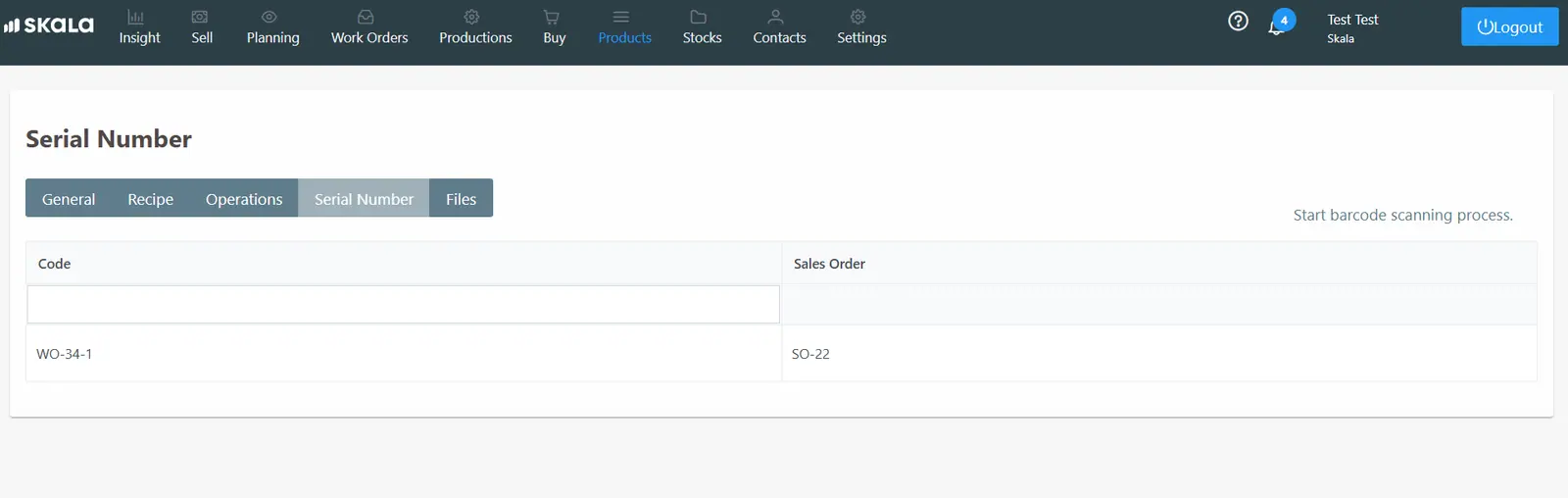
Task: Open the Sell menu item
Action: 202,37
